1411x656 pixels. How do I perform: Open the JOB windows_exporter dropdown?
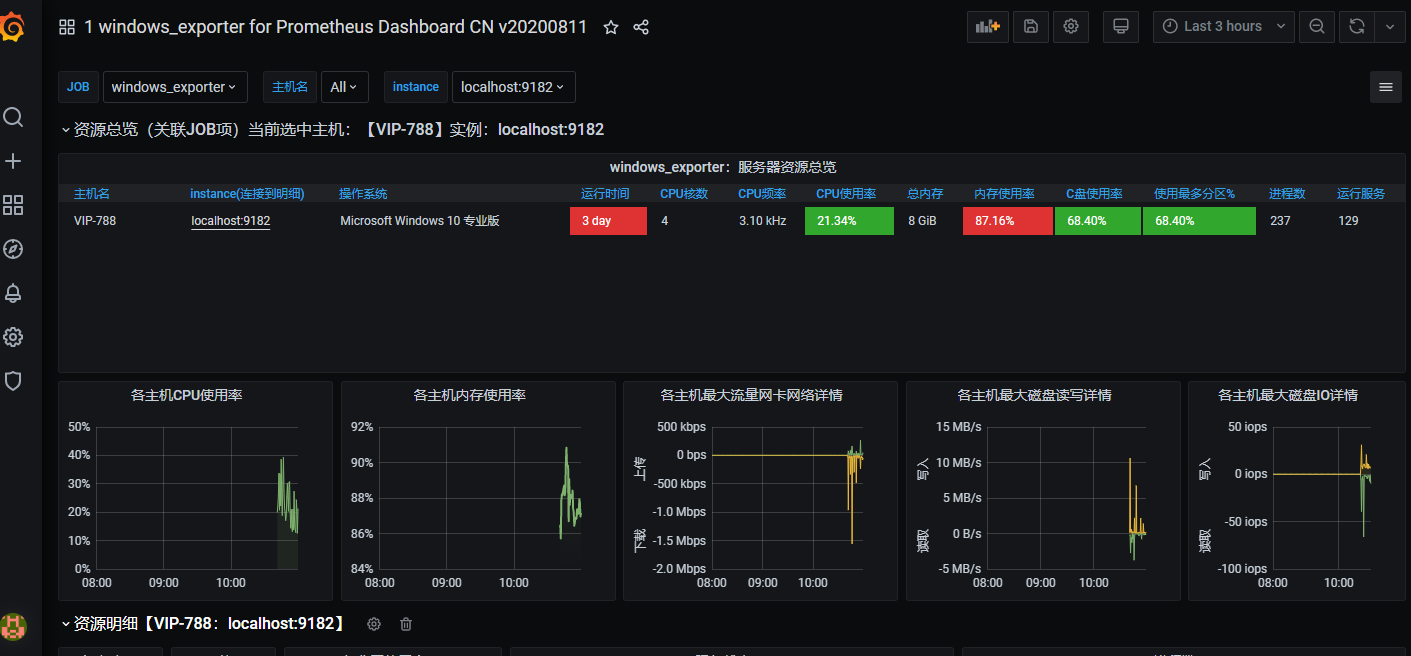tap(175, 87)
